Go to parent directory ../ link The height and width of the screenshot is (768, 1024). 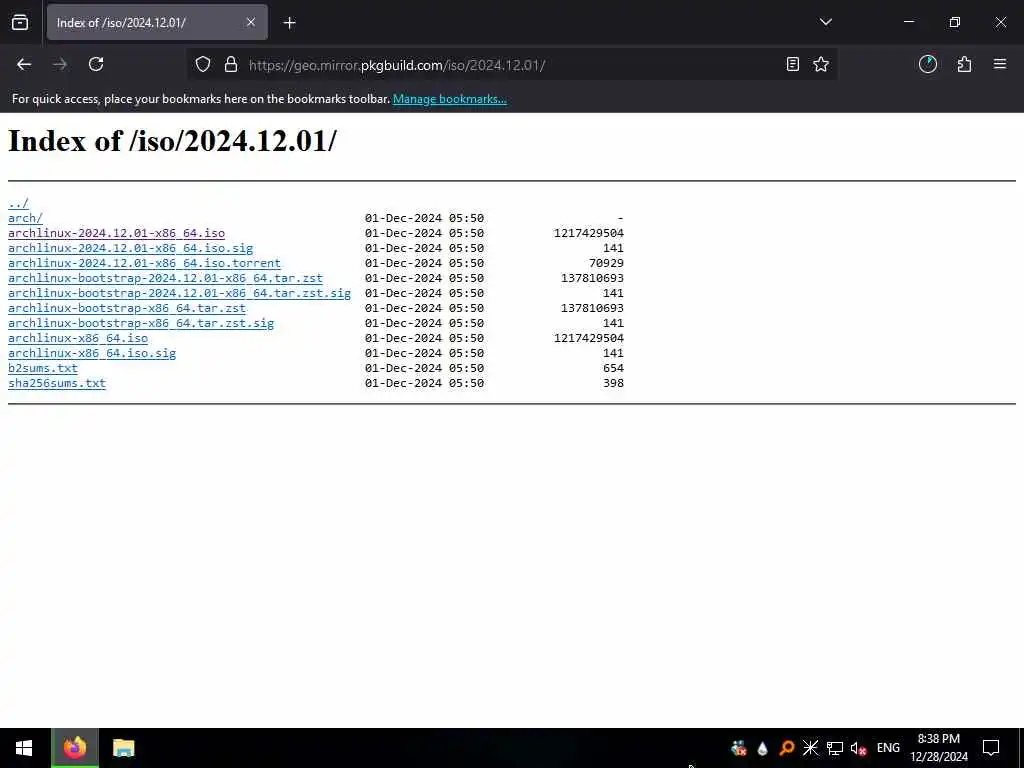(x=18, y=203)
